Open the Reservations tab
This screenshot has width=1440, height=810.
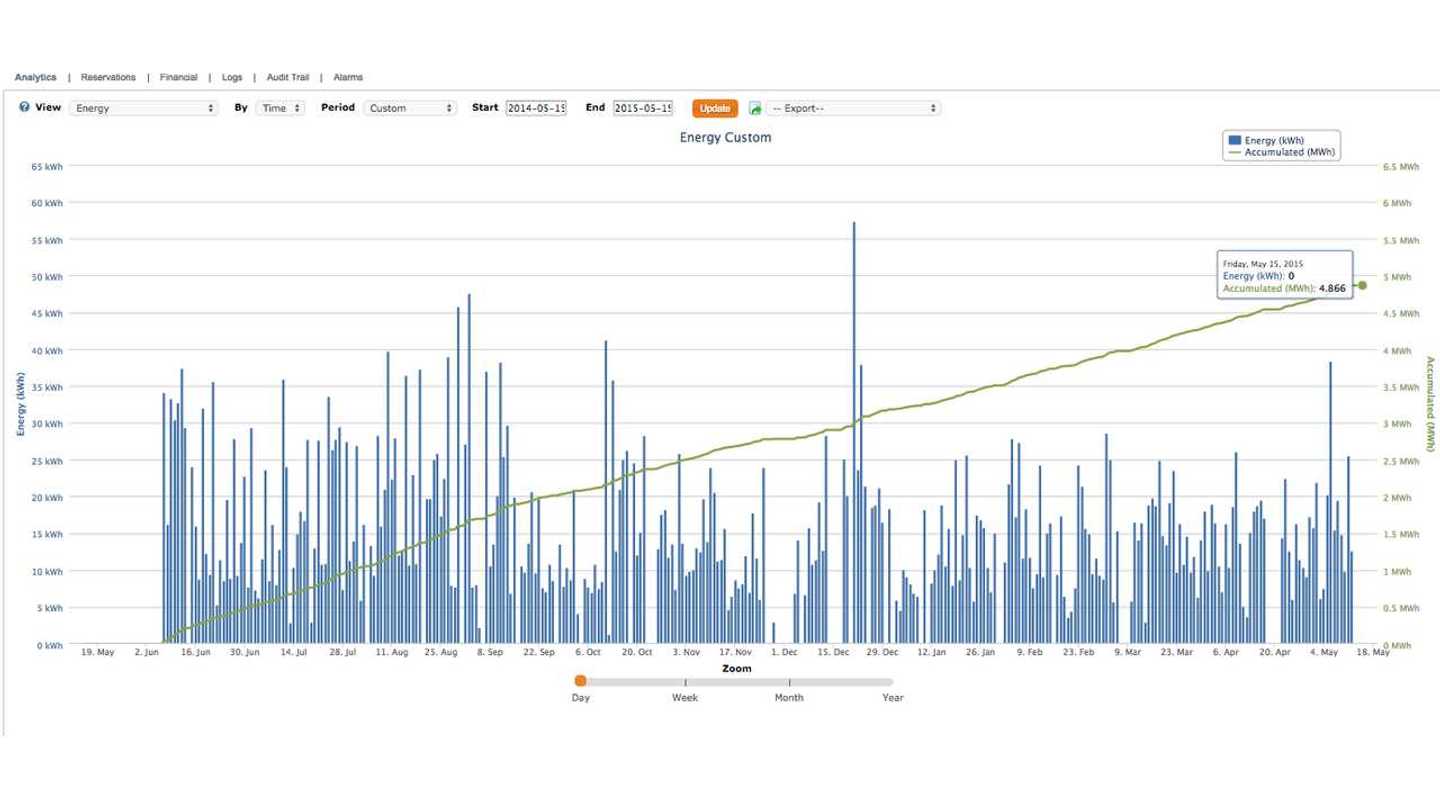(108, 77)
